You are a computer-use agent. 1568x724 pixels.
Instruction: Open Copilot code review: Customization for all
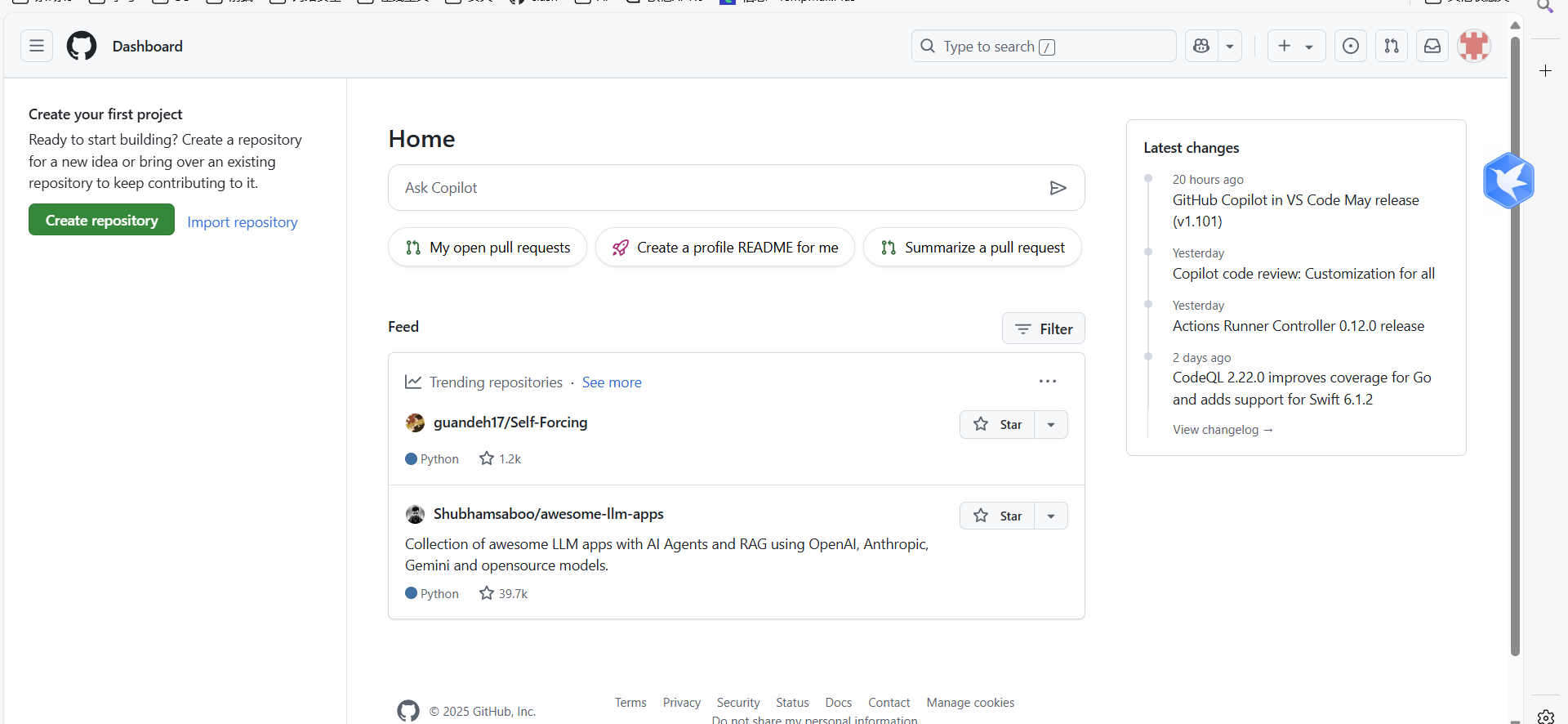(x=1303, y=274)
